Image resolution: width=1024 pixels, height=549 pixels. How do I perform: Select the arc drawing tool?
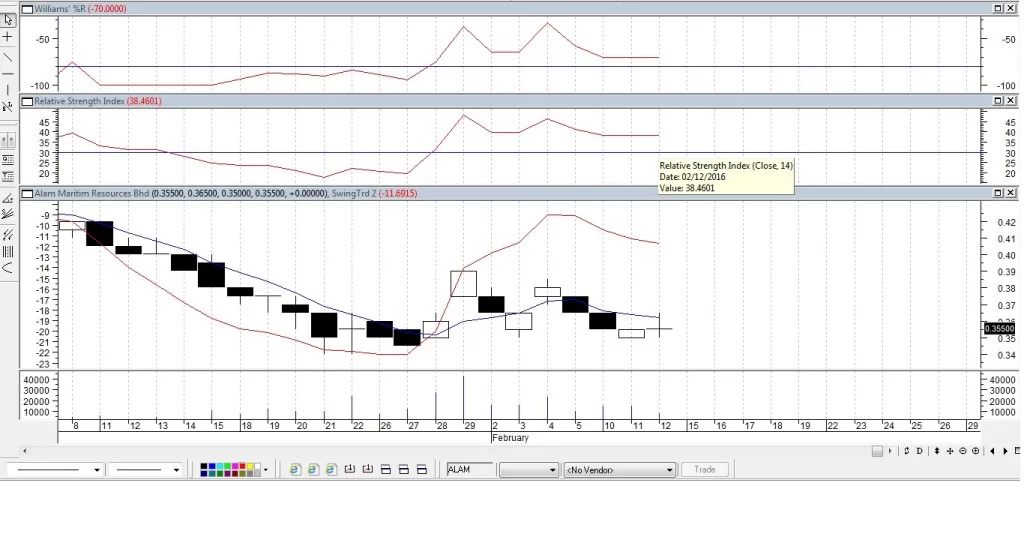(x=8, y=268)
